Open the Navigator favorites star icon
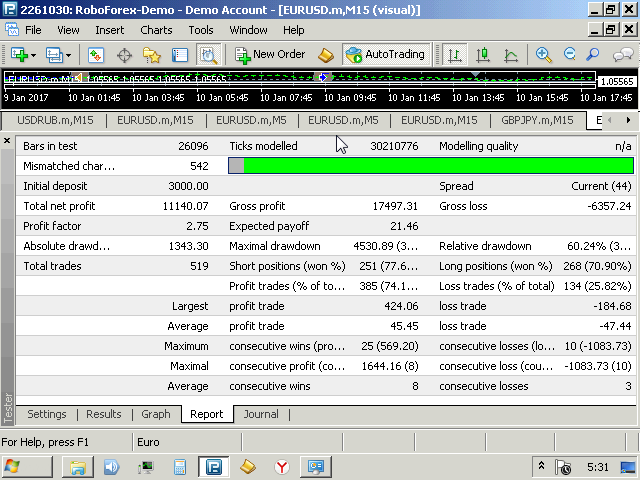 [151, 55]
